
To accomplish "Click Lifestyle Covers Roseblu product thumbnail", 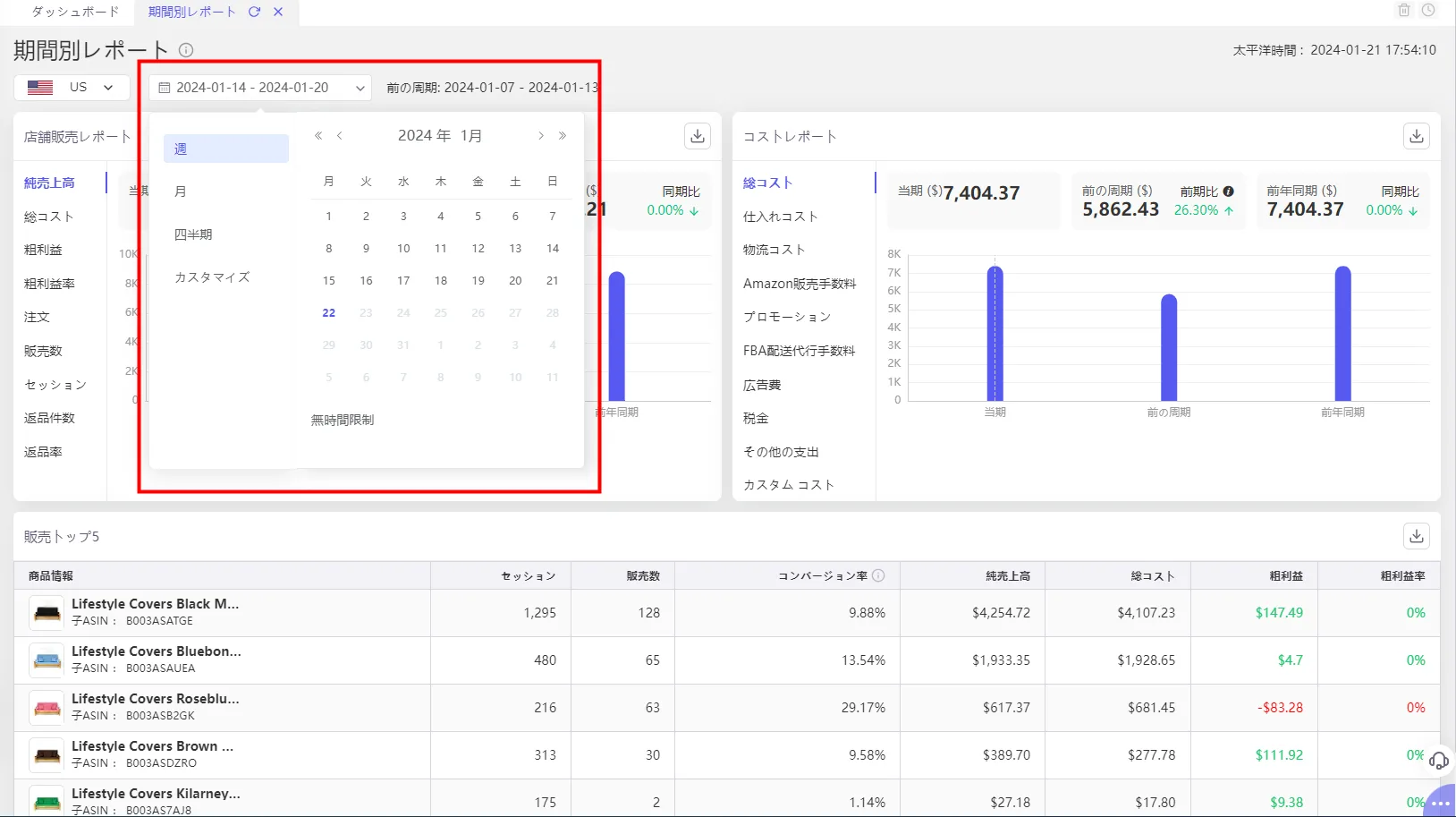I will pos(47,708).
